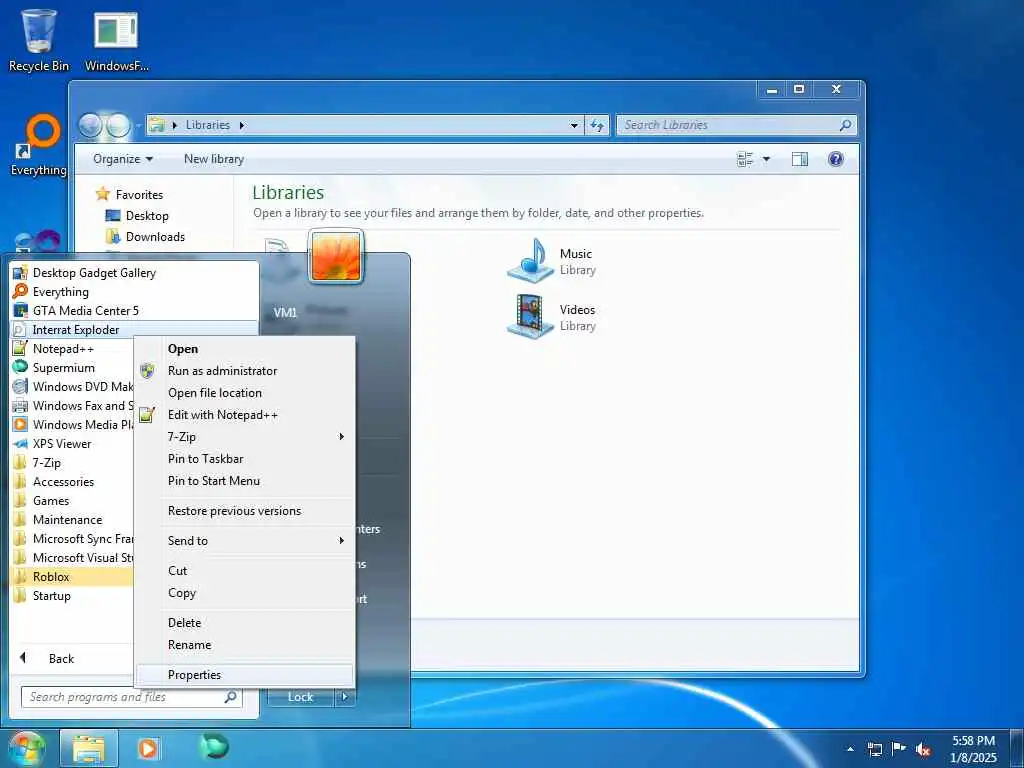
Task: Click the Start orb button
Action: click(26, 748)
